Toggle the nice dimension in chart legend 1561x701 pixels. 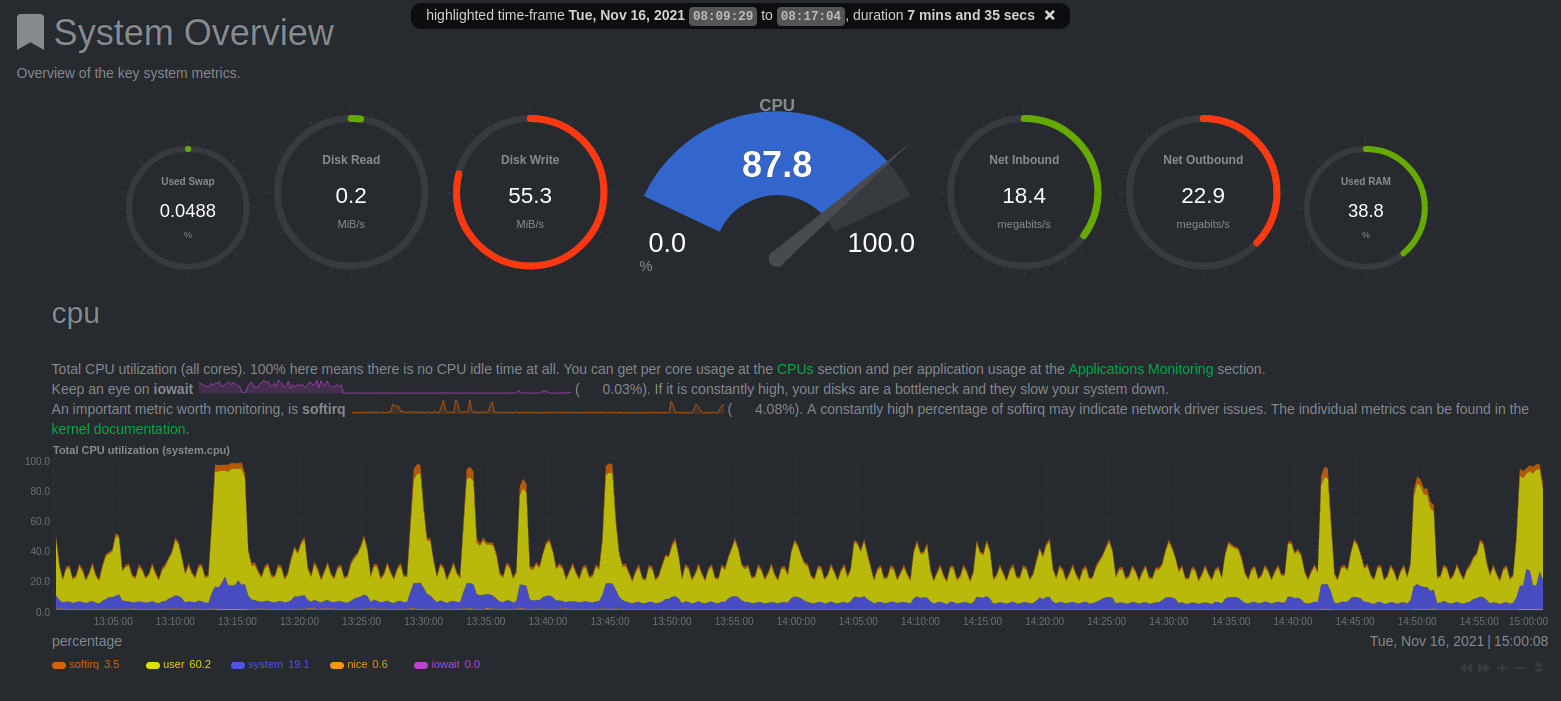click(358, 664)
